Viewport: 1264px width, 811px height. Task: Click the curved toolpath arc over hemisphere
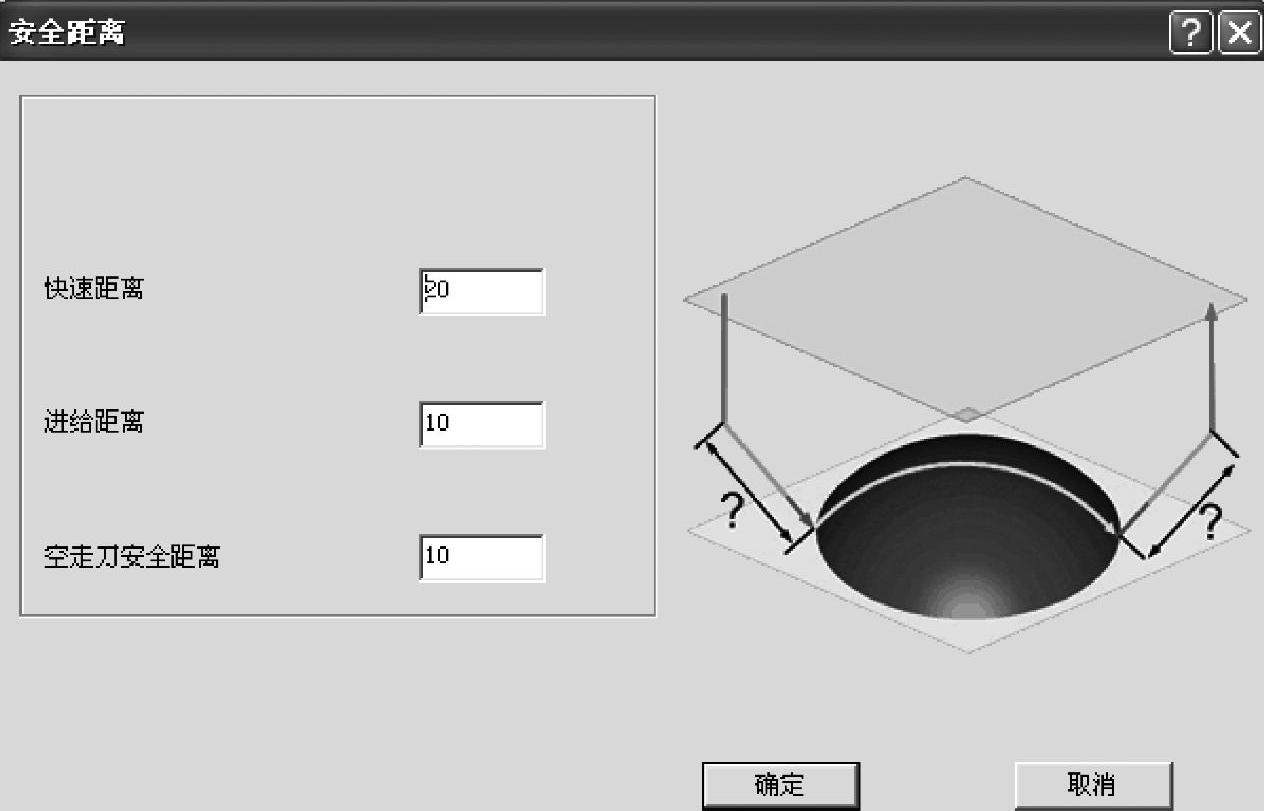coord(967,478)
